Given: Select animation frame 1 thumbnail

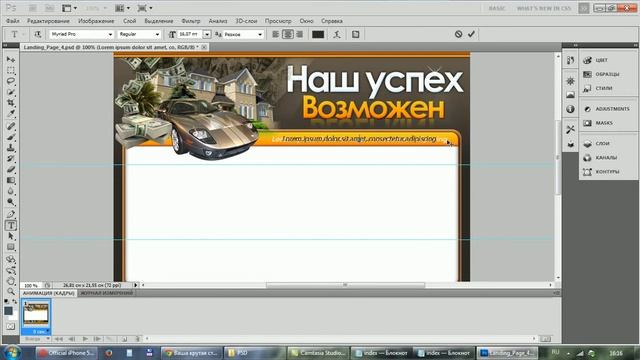Looking at the screenshot, I should pos(36,314).
